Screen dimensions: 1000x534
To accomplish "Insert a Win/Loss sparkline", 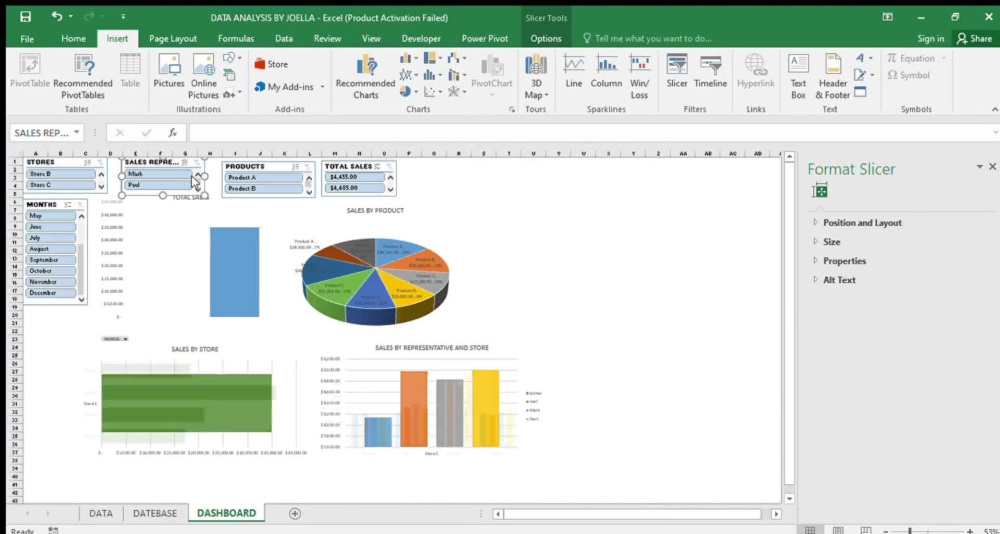I will click(639, 77).
